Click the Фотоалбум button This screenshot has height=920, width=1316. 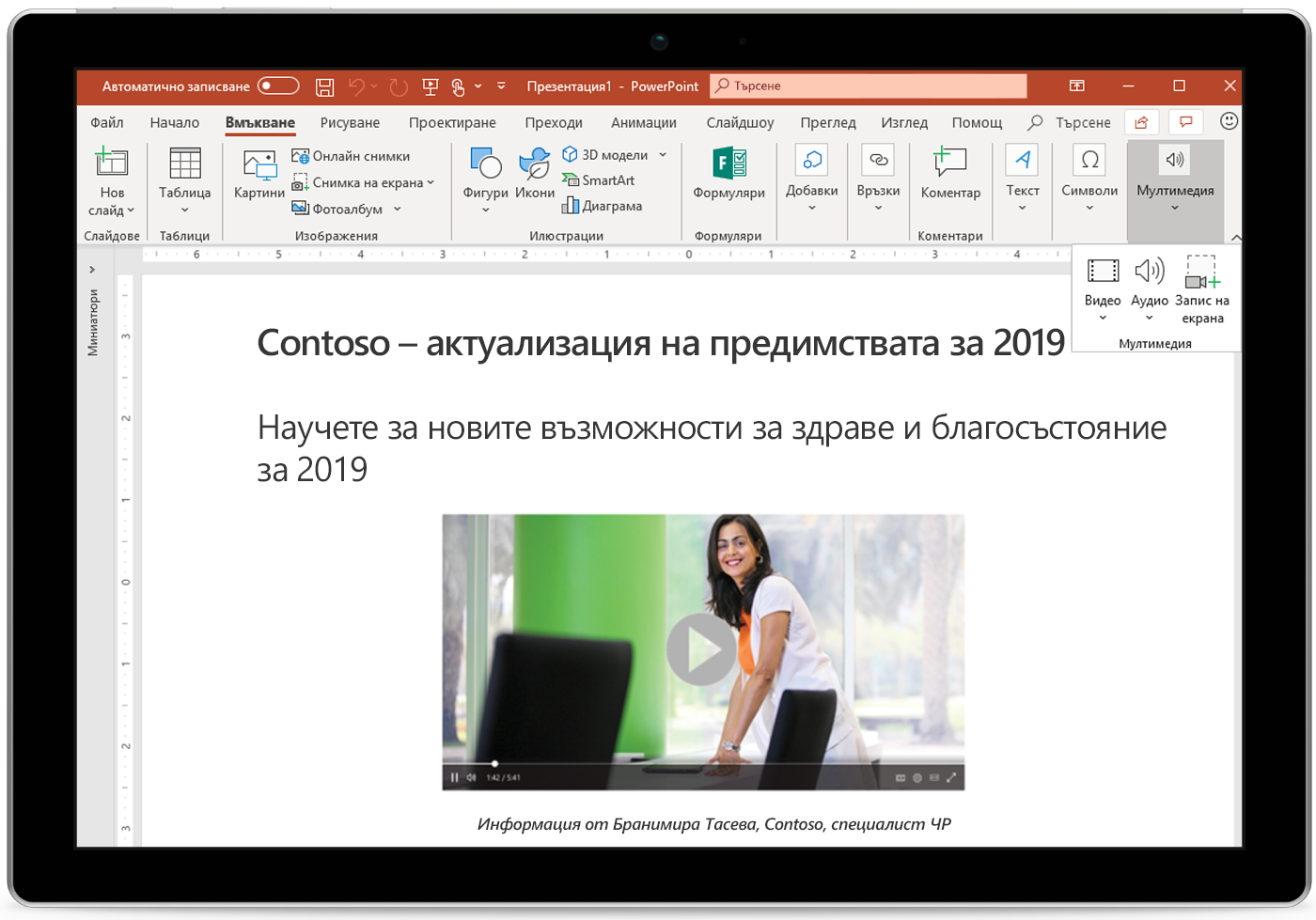[x=337, y=209]
